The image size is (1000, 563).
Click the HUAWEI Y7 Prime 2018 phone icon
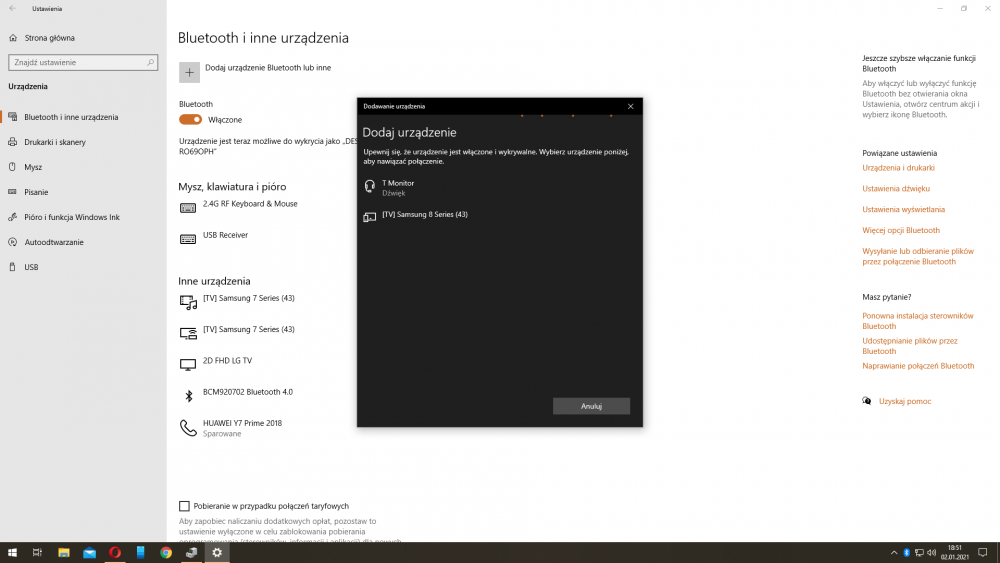tap(188, 428)
